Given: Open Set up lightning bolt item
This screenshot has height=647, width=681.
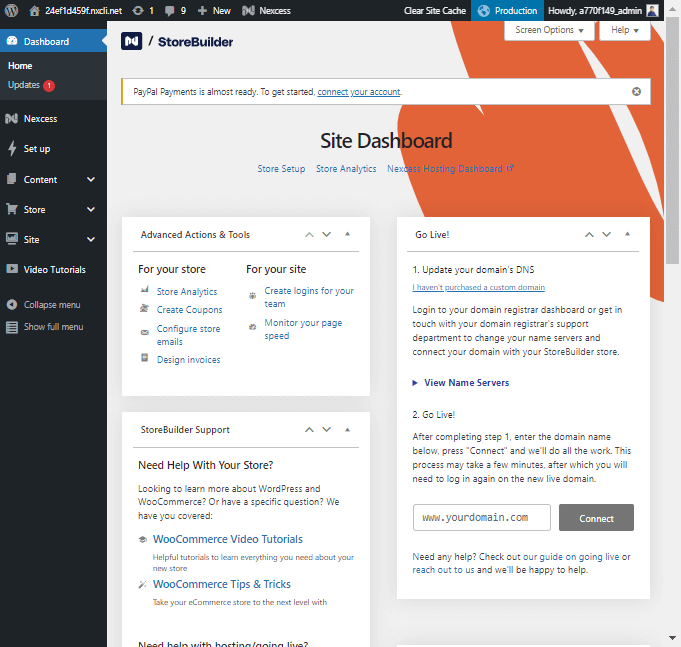Looking at the screenshot, I should tap(53, 149).
